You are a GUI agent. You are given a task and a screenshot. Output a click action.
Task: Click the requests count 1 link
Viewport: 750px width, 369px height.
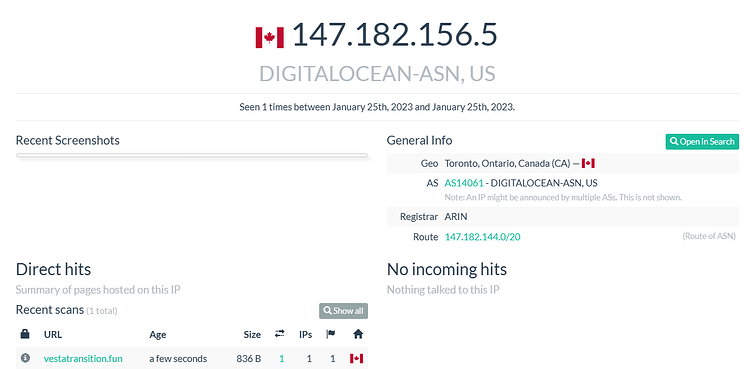282,358
